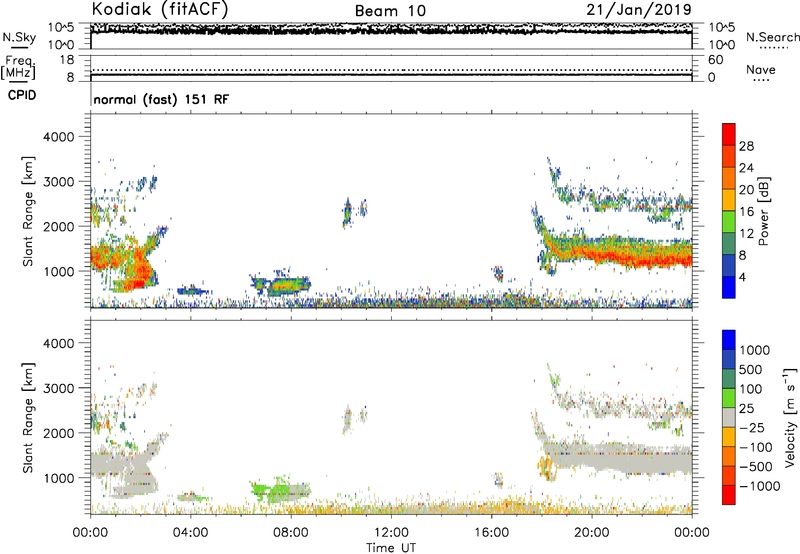Screen dimensions: 800x554
Task: Click the "20" value on the power colorbar
Action: click(746, 190)
